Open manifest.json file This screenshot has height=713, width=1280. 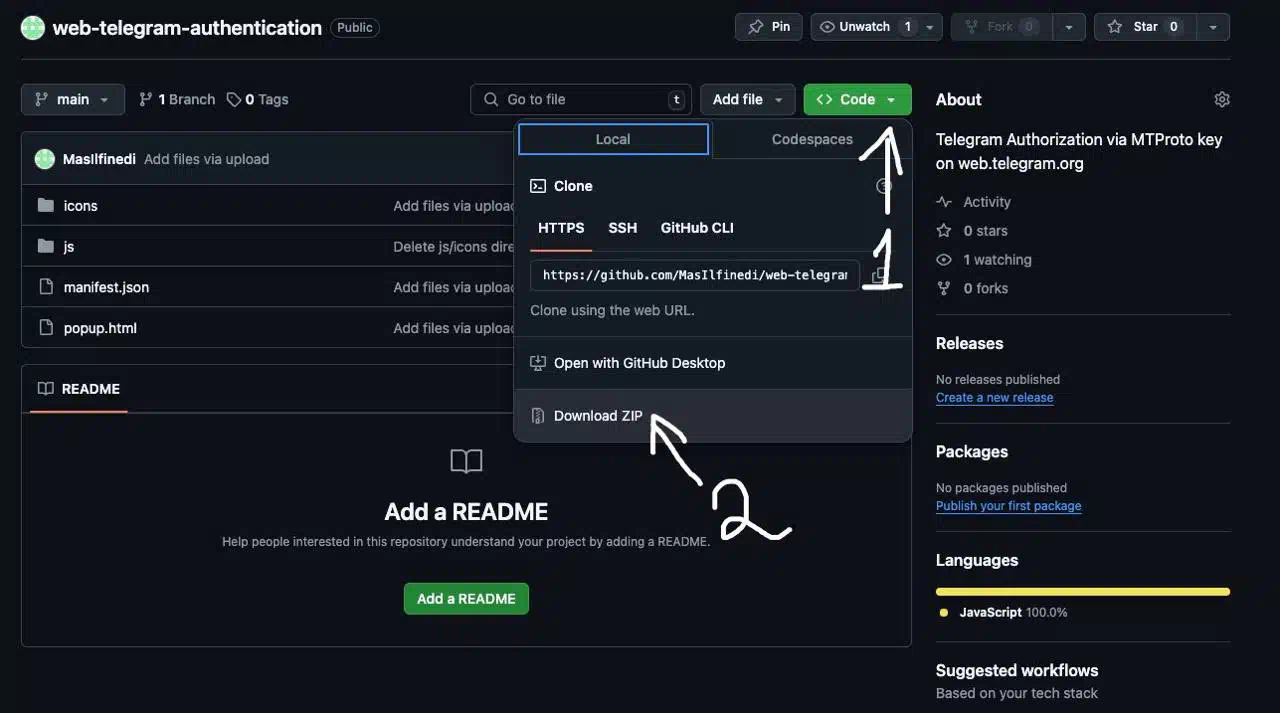[106, 287]
